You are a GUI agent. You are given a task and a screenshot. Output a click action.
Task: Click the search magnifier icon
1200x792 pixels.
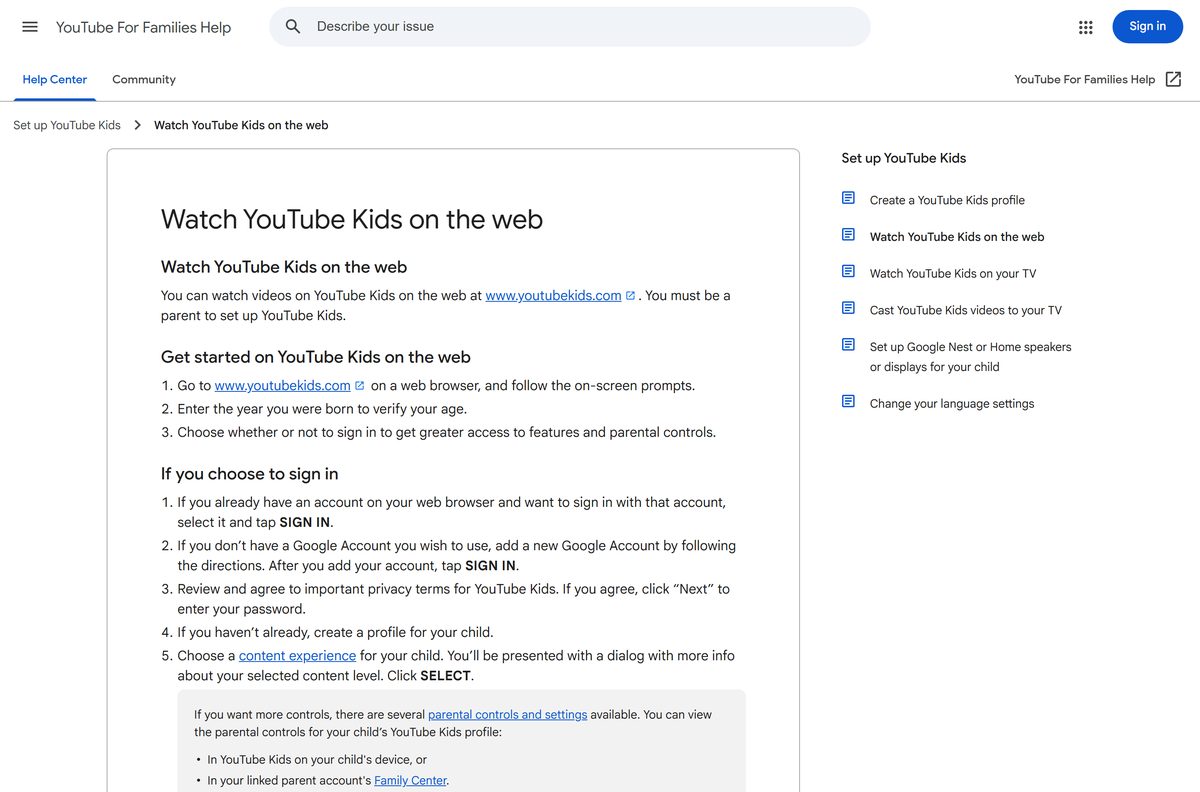pos(293,27)
